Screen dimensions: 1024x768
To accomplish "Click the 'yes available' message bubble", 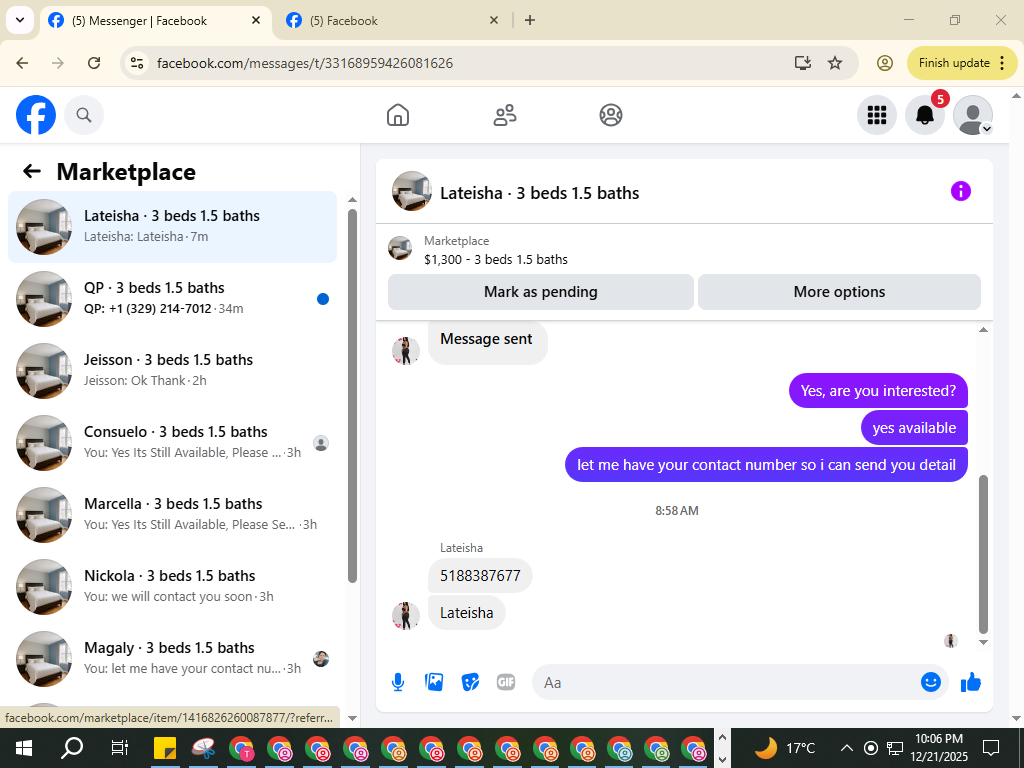I will pyautogui.click(x=914, y=428).
